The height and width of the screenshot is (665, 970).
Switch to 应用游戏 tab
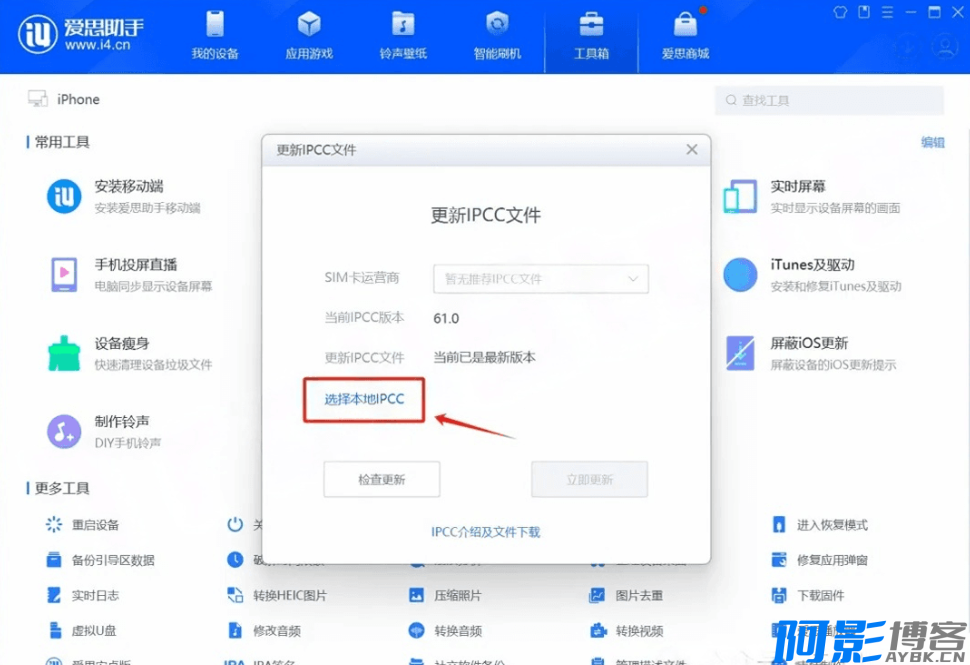pyautogui.click(x=309, y=36)
